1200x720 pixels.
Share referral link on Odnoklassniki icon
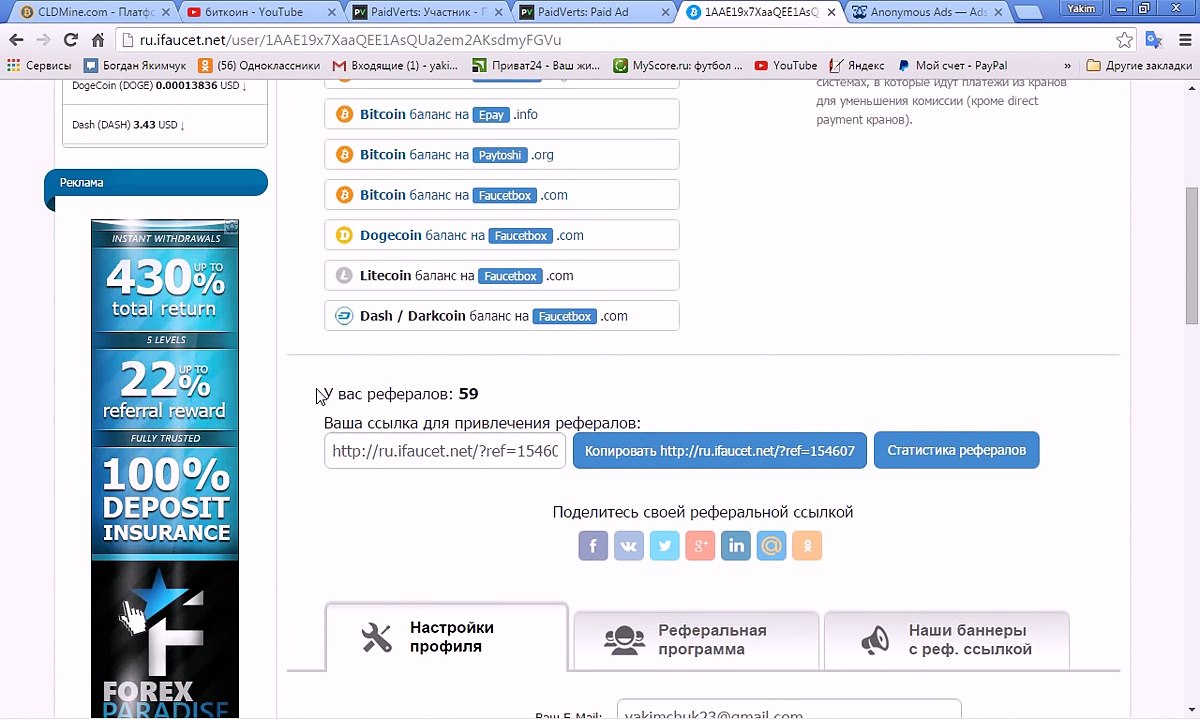click(807, 545)
